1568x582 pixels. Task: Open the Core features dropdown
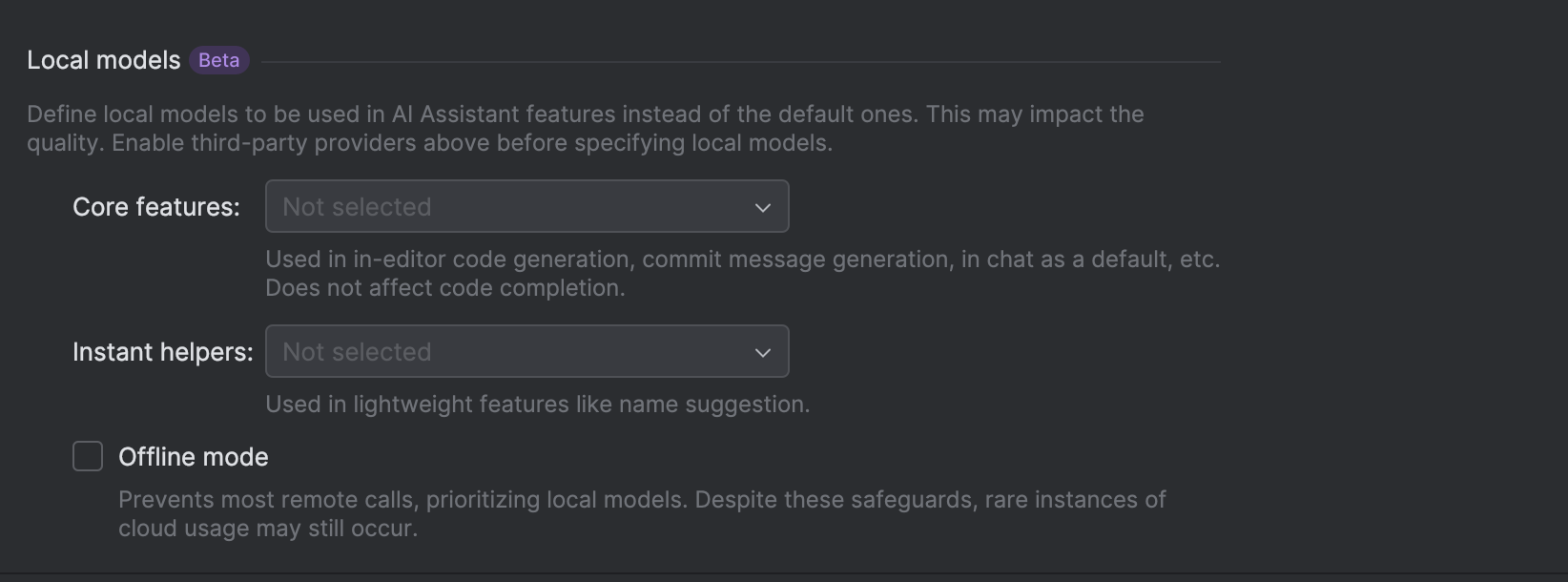526,206
